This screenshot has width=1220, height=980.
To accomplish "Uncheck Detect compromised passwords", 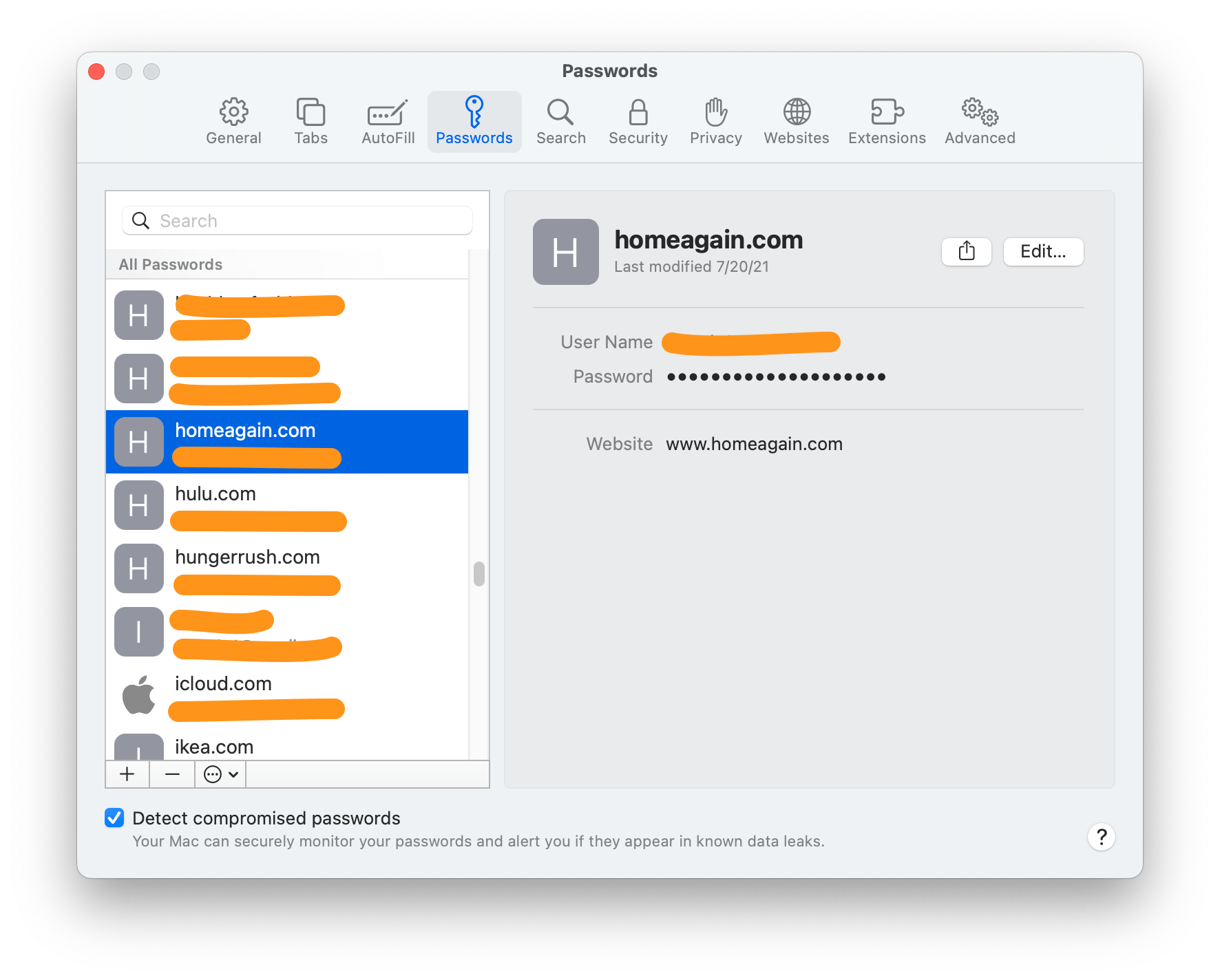I will [x=114, y=818].
